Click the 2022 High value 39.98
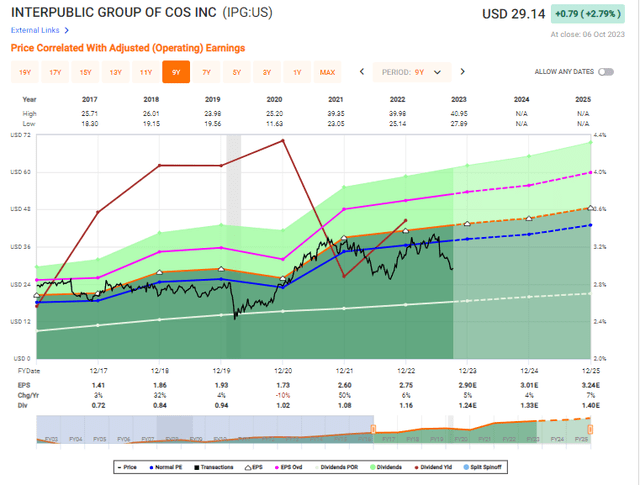This screenshot has width=640, height=485. (398, 113)
